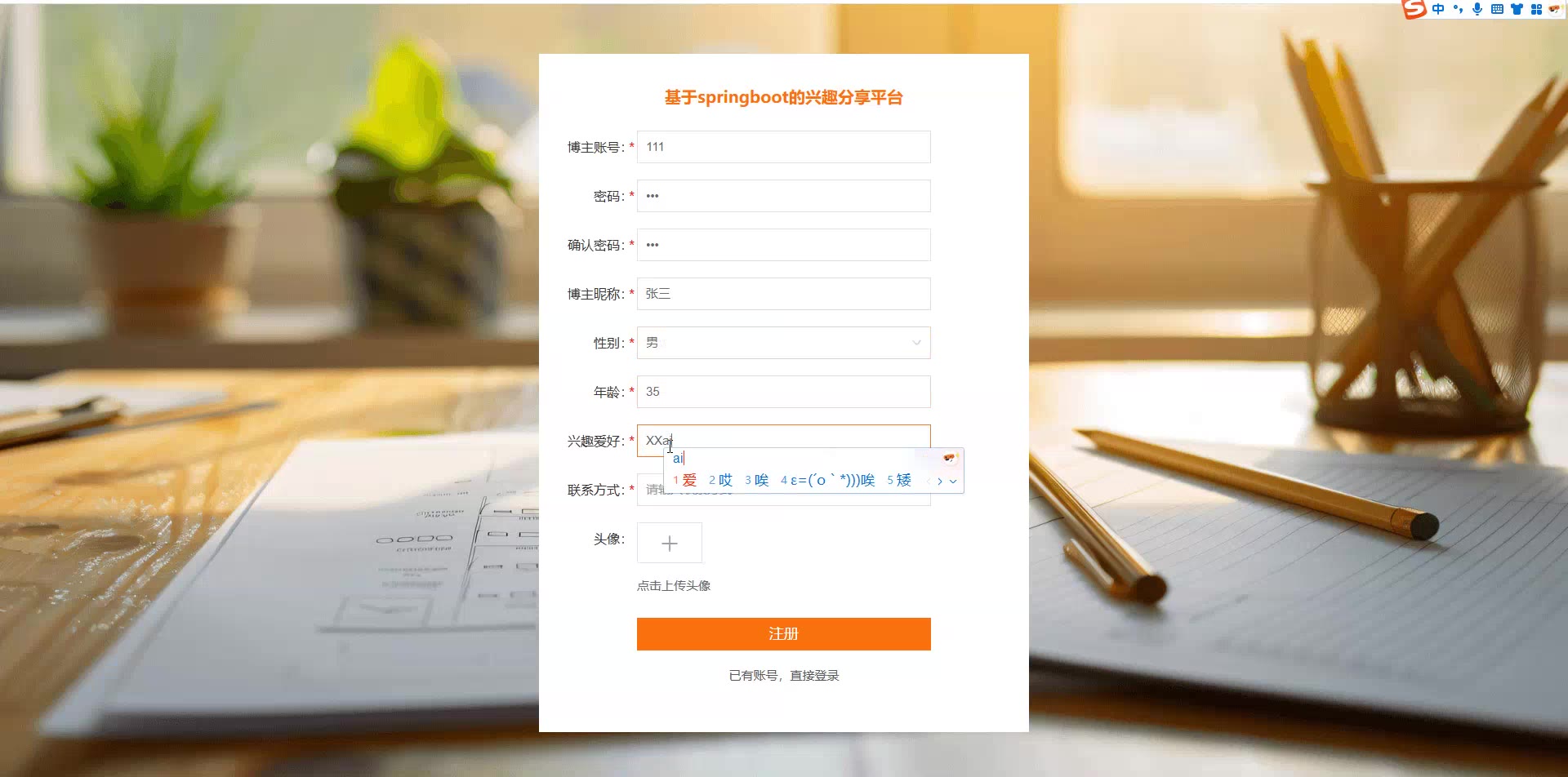Click the mascot icon in Sogou toolbar
Viewport: 1568px width, 777px height.
pos(1554,9)
